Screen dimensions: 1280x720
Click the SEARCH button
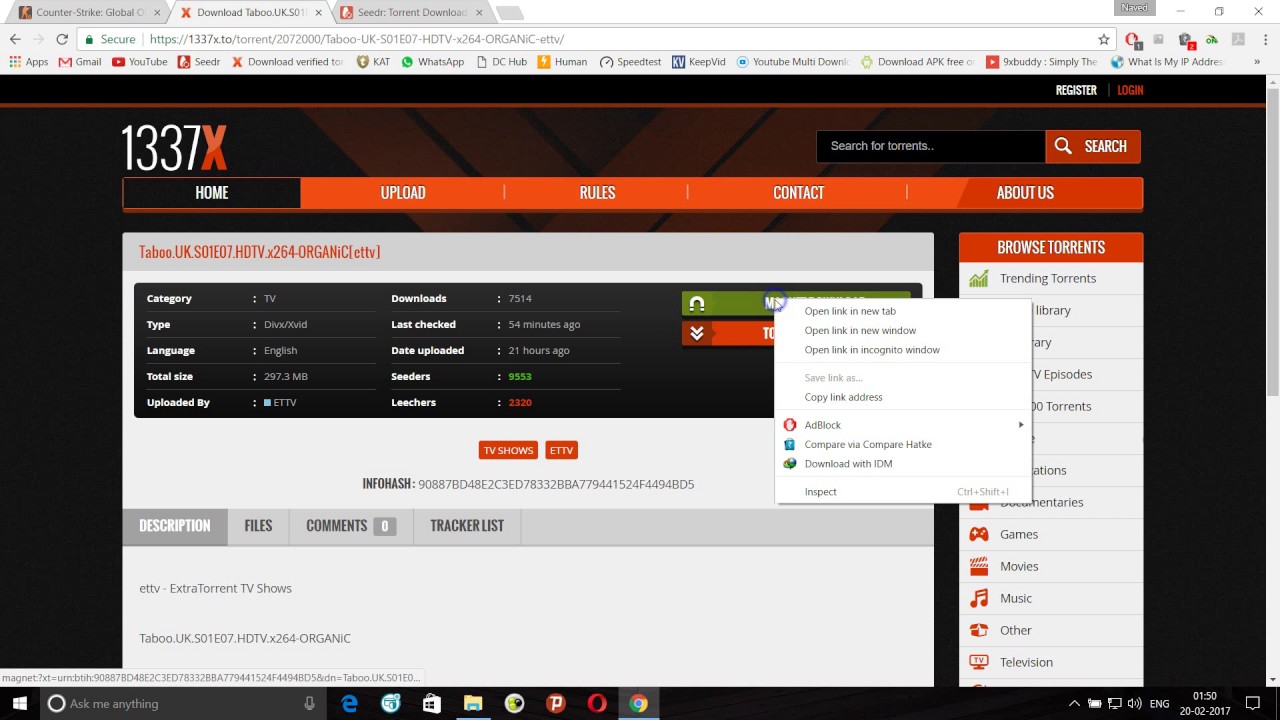[x=1093, y=146]
